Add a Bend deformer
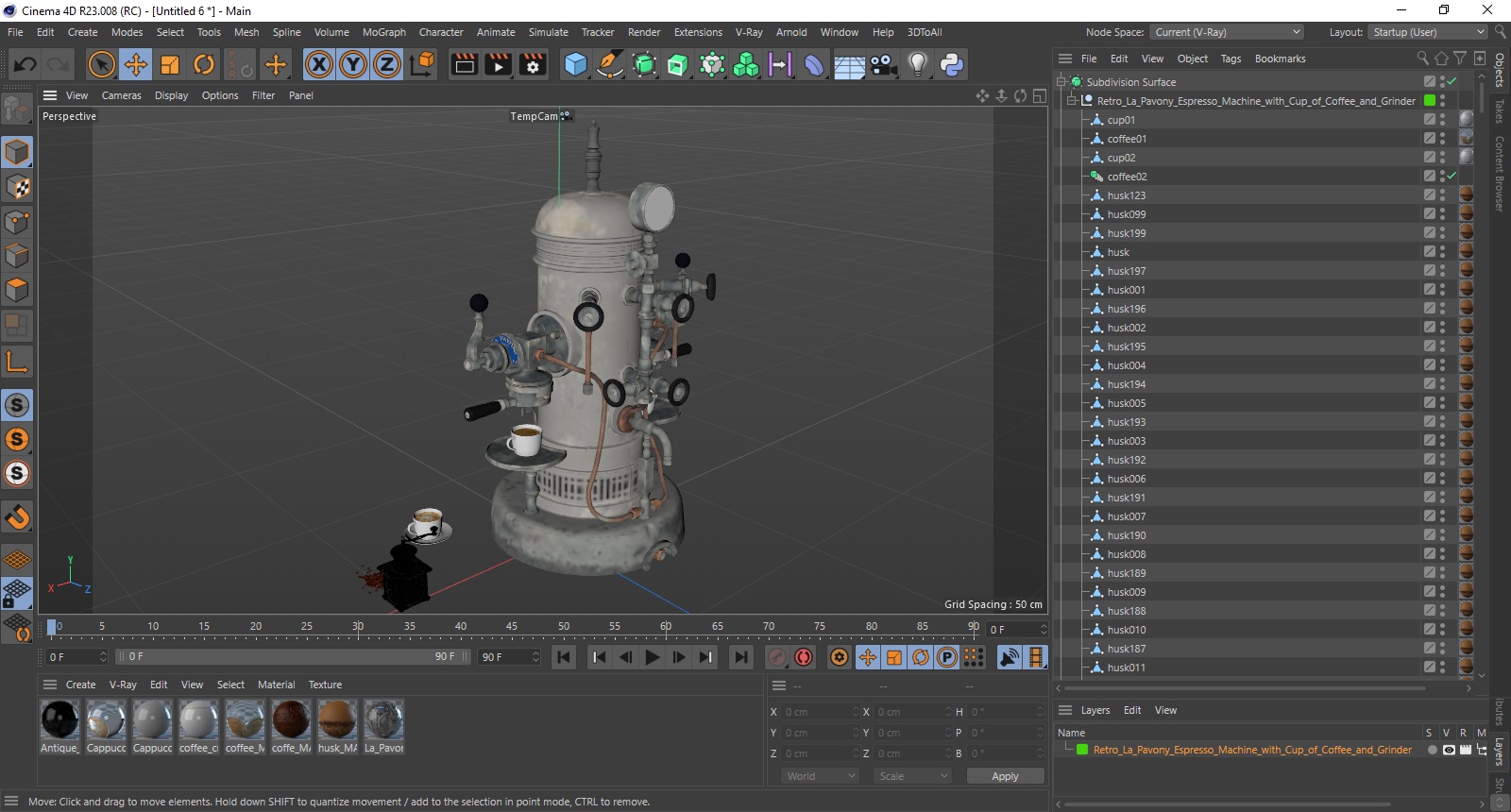Screen dimensions: 1511x812 (x=814, y=64)
